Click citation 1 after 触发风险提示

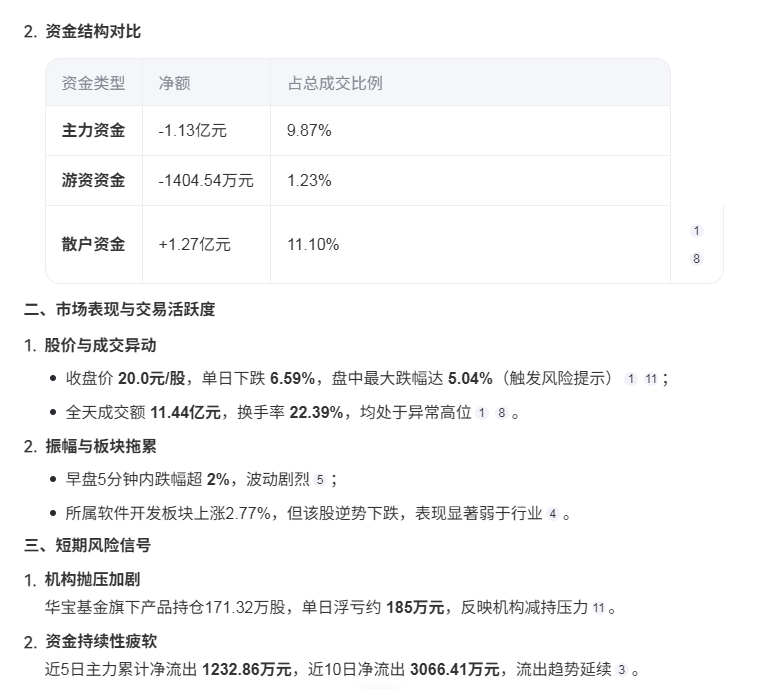click(630, 379)
